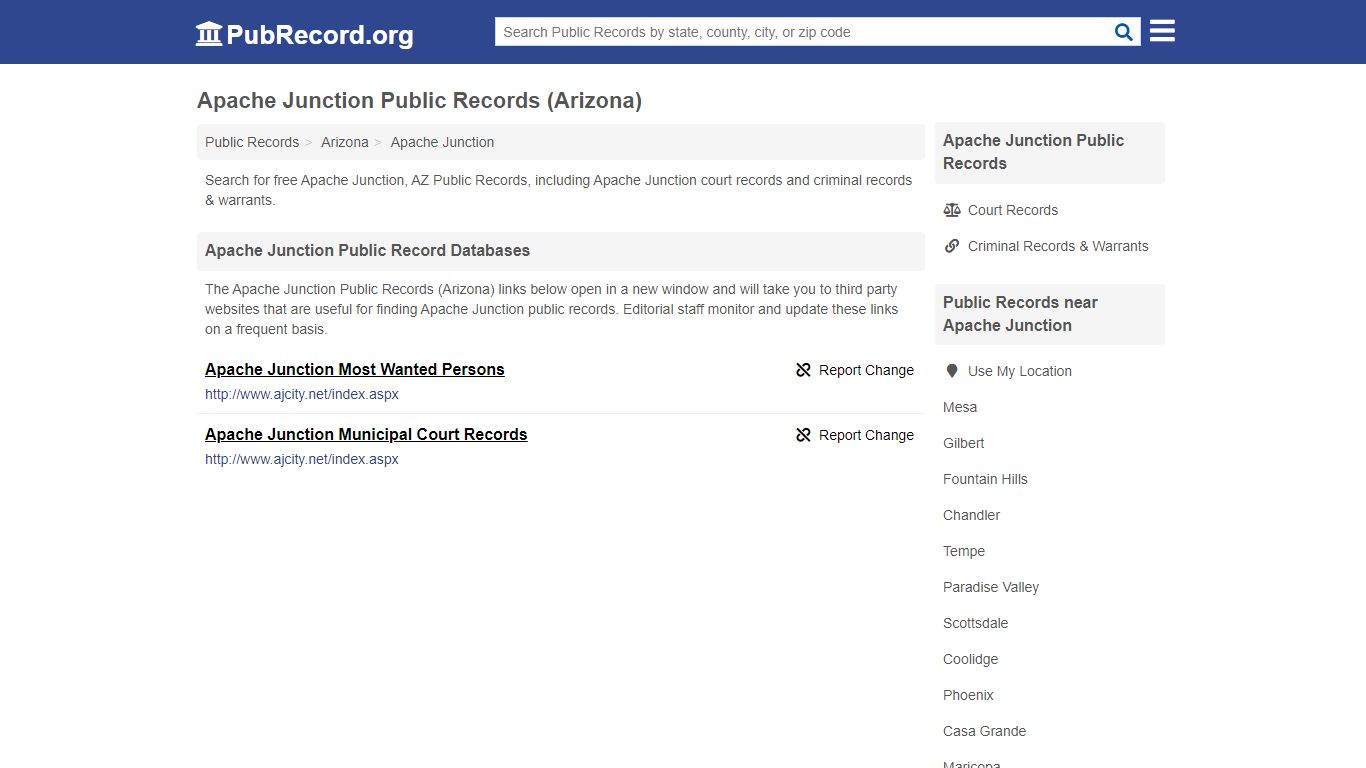
Task: Select Apache Junction breadcrumb
Action: click(x=442, y=142)
